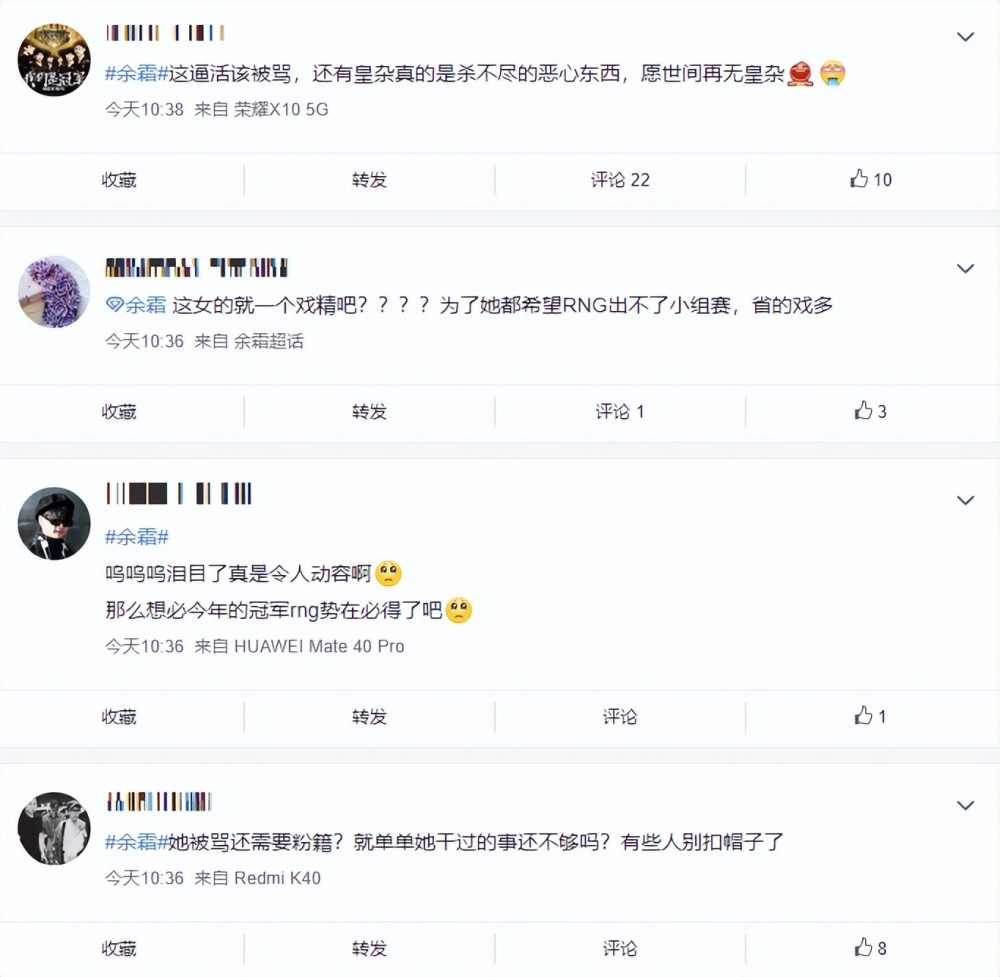The width and height of the screenshot is (1000, 977).
Task: Open the 余霜超话 source link
Action: (269, 341)
